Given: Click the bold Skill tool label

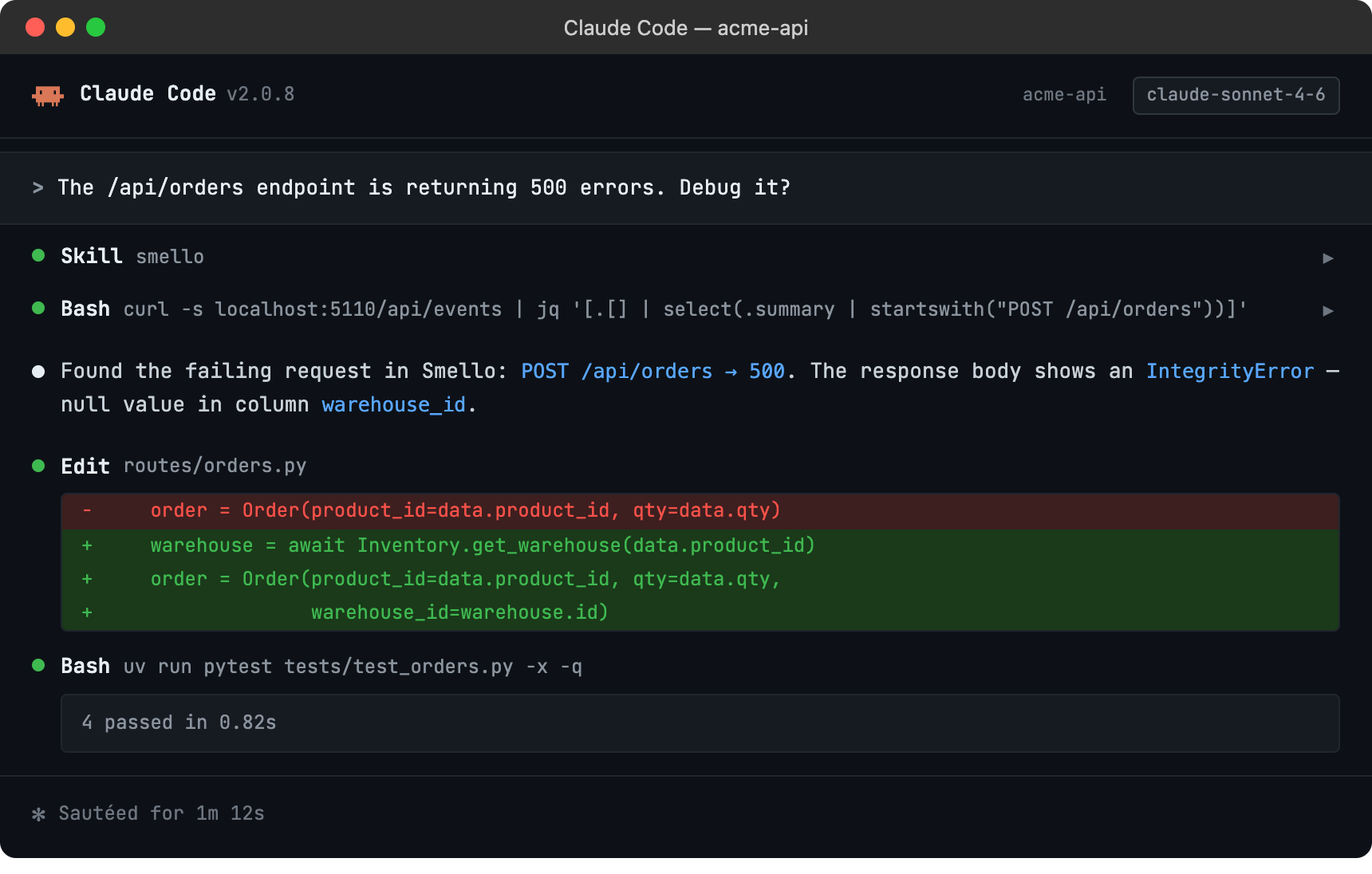Looking at the screenshot, I should click(x=92, y=256).
